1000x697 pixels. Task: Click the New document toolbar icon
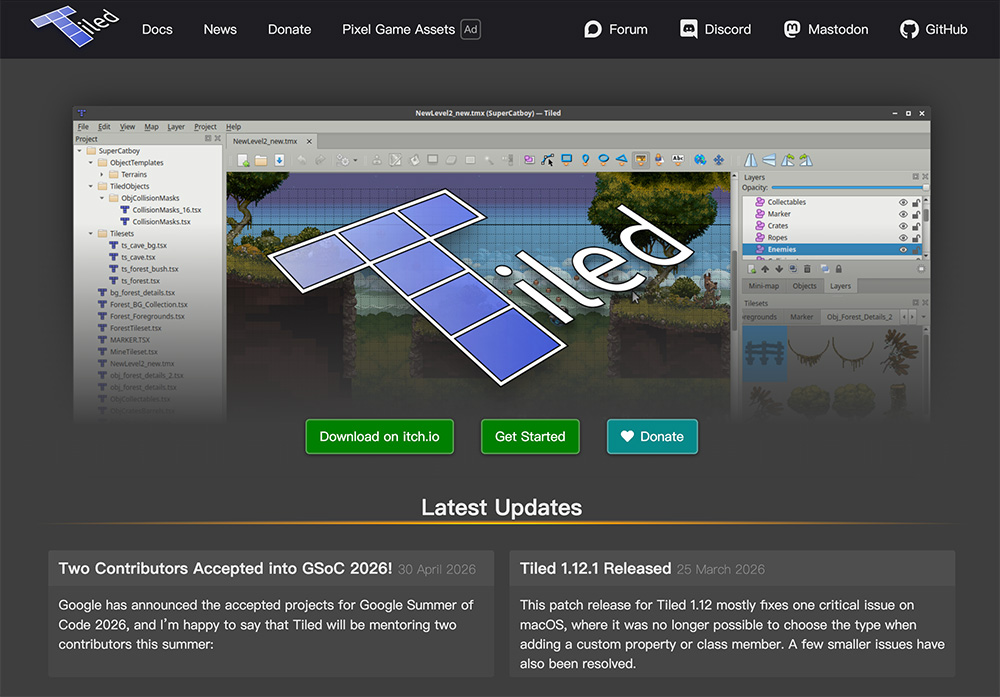pos(243,160)
